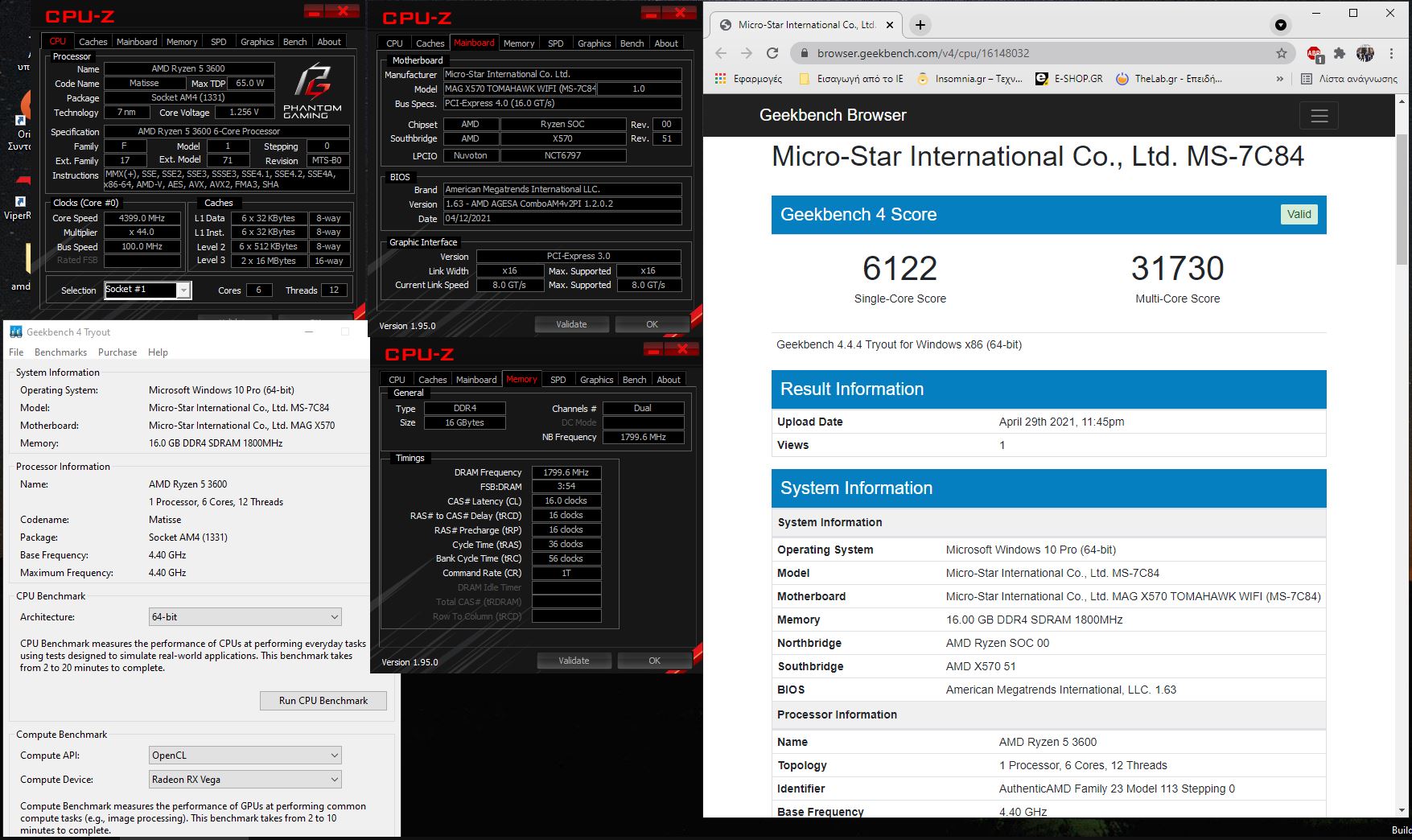Go back in the Chrome browser
This screenshot has width=1412, height=840.
721,53
